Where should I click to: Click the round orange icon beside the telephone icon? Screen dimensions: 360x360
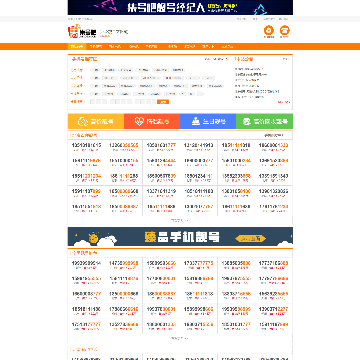coord(269,31)
